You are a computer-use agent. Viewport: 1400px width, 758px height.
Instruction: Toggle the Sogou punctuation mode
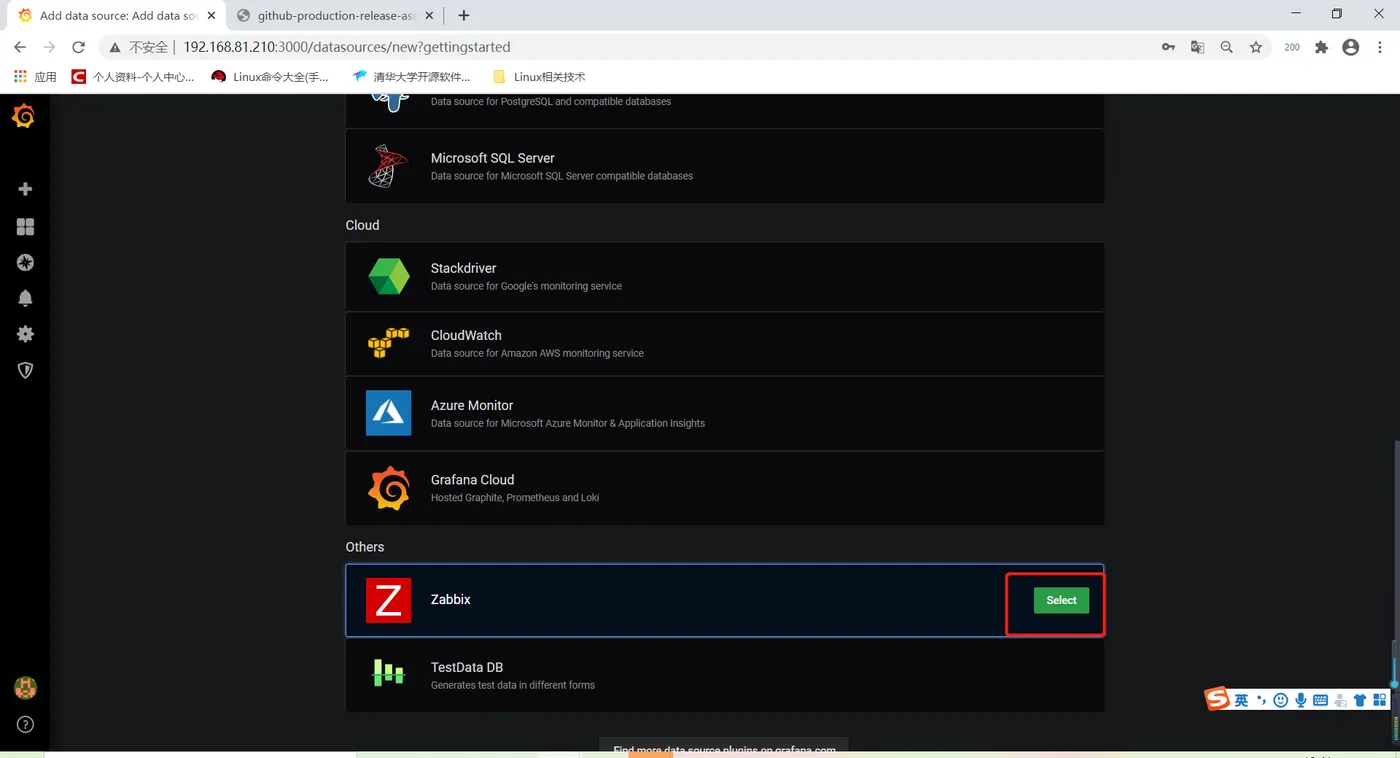click(1261, 699)
